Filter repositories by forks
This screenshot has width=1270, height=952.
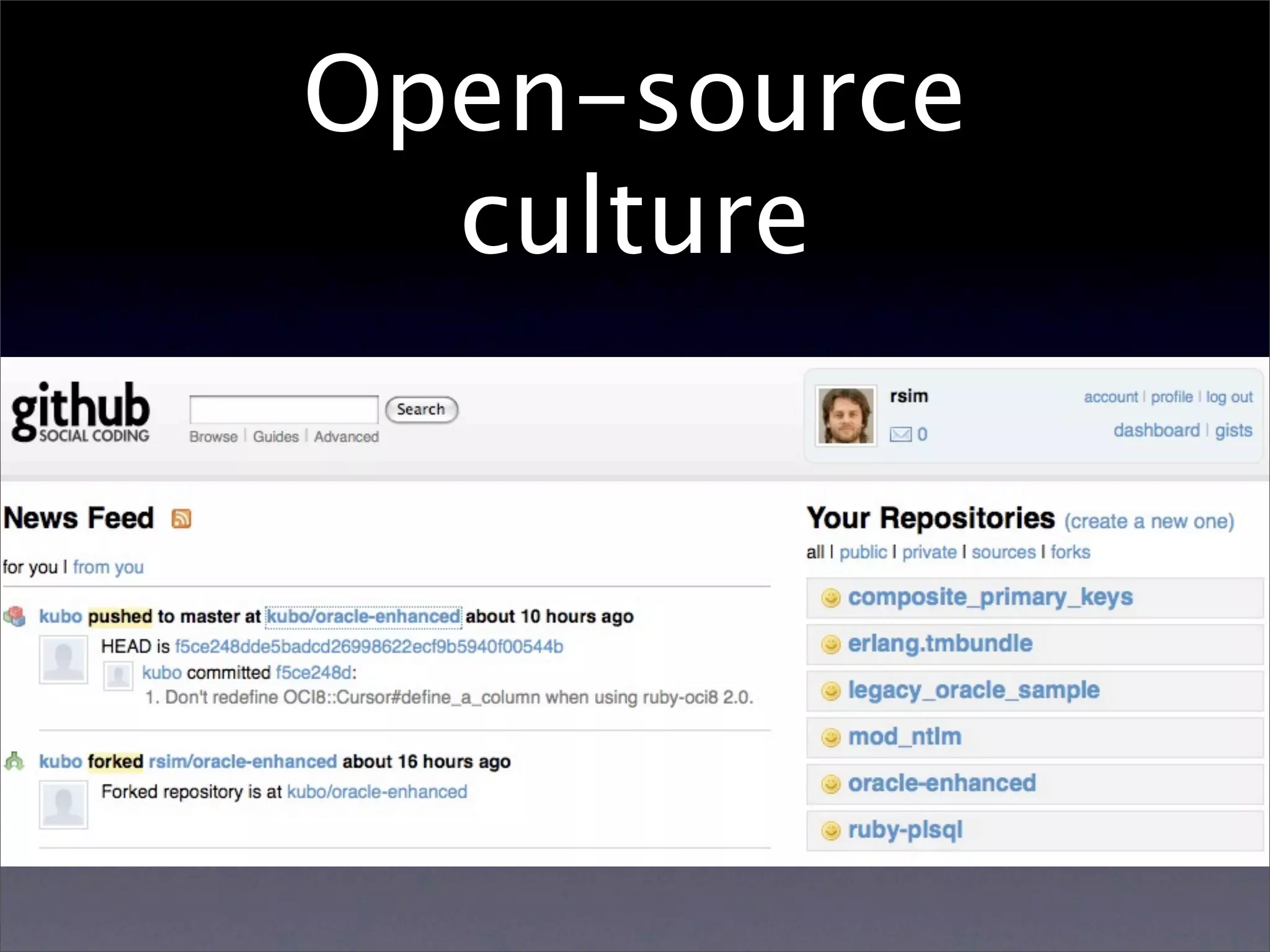pos(1070,552)
